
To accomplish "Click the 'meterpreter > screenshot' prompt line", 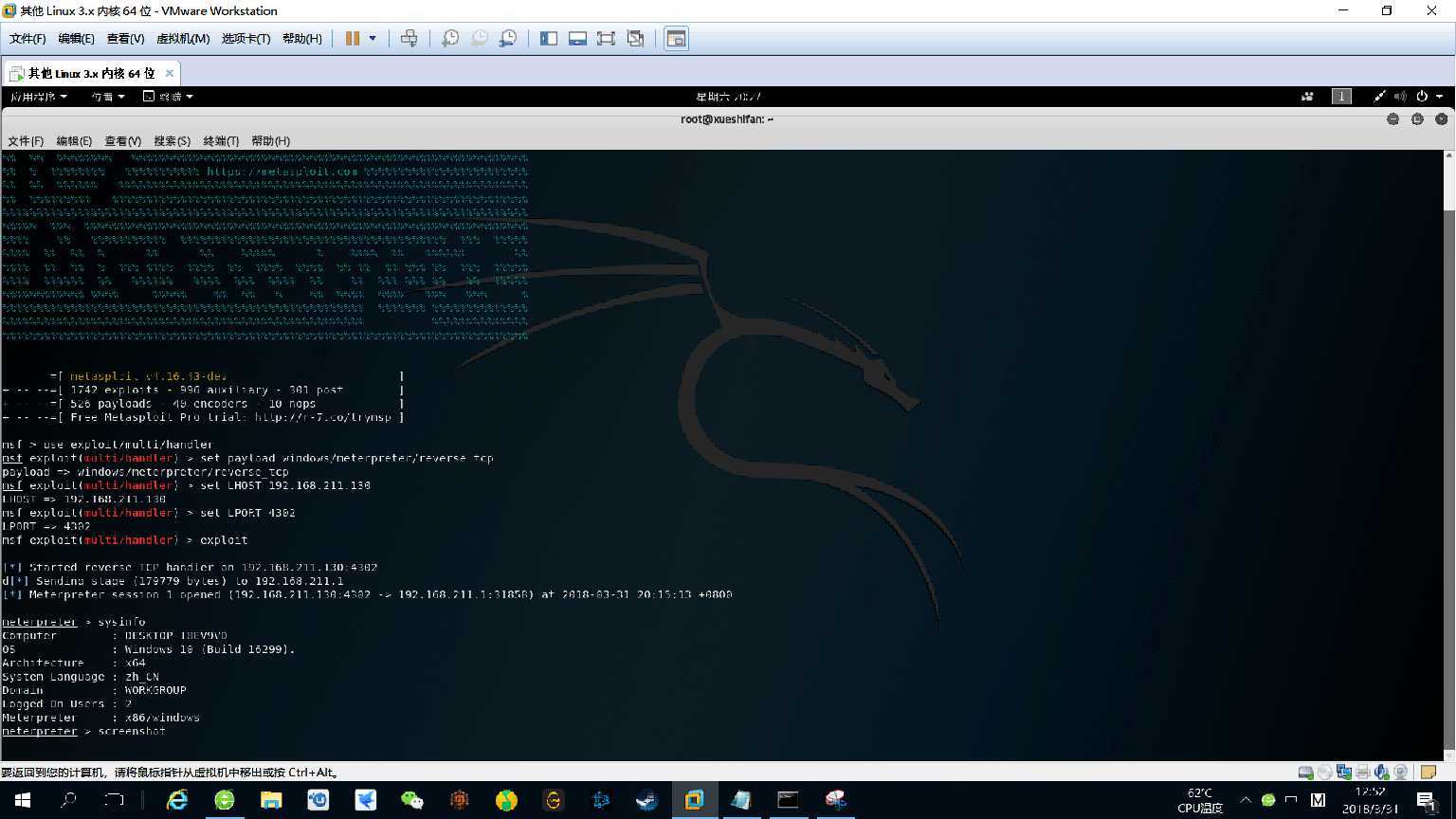I will [x=83, y=731].
